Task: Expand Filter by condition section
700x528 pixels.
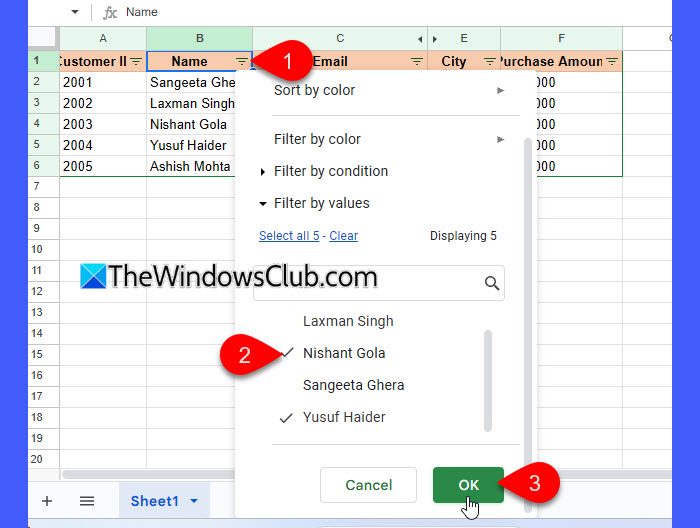Action: (x=331, y=171)
